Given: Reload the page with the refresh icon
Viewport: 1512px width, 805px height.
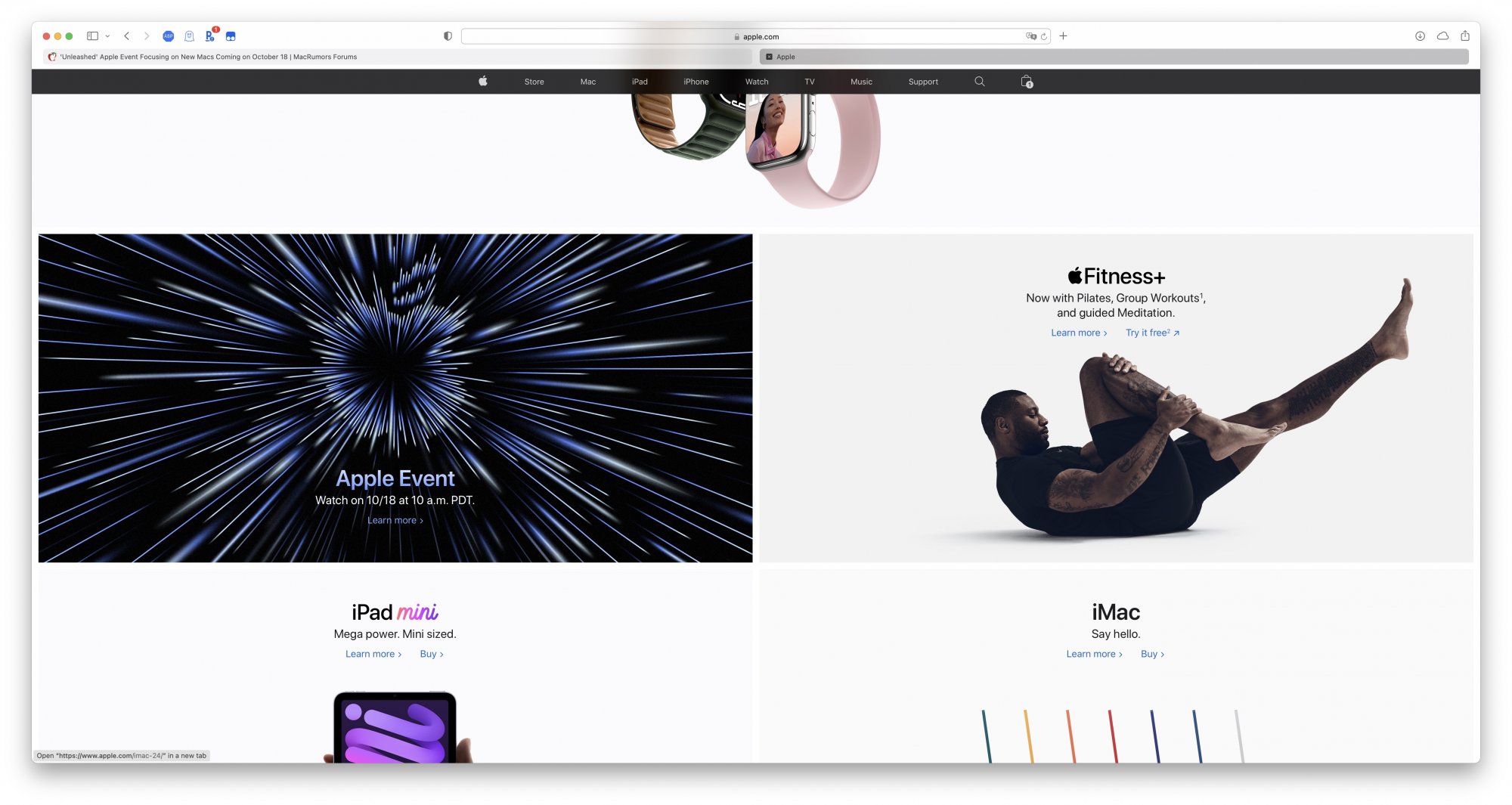Looking at the screenshot, I should coord(1043,36).
